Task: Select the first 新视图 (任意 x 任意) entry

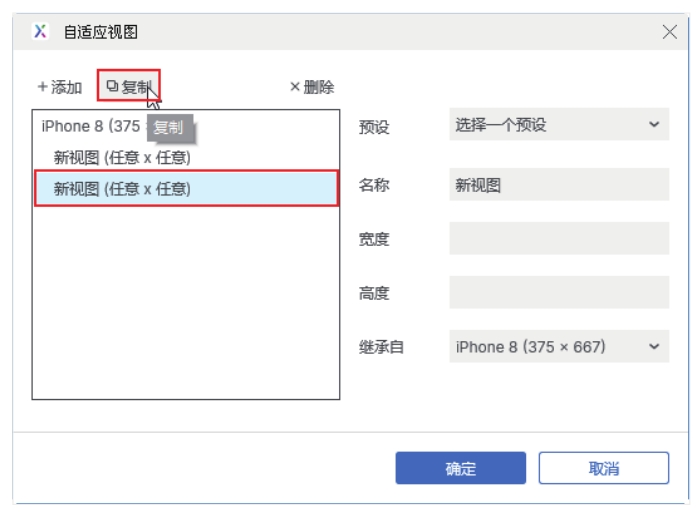Action: tap(122, 157)
